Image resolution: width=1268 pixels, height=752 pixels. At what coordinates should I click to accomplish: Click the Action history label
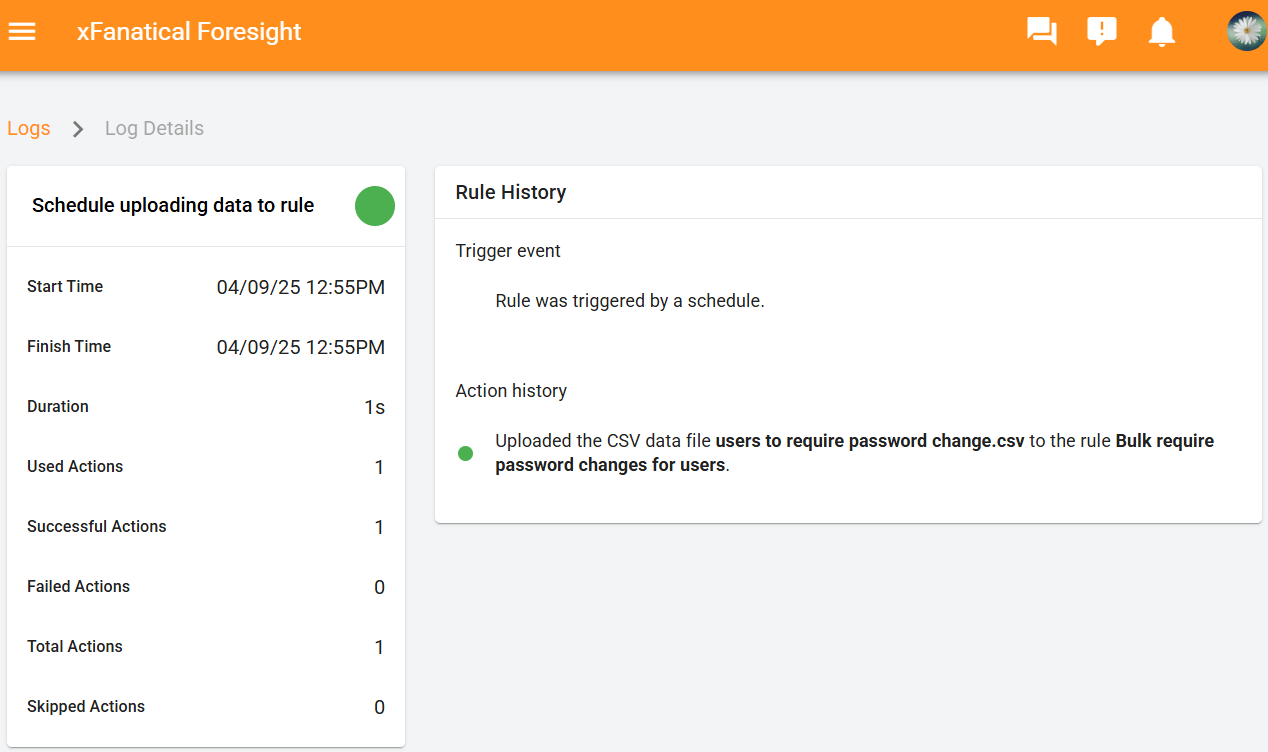(511, 391)
